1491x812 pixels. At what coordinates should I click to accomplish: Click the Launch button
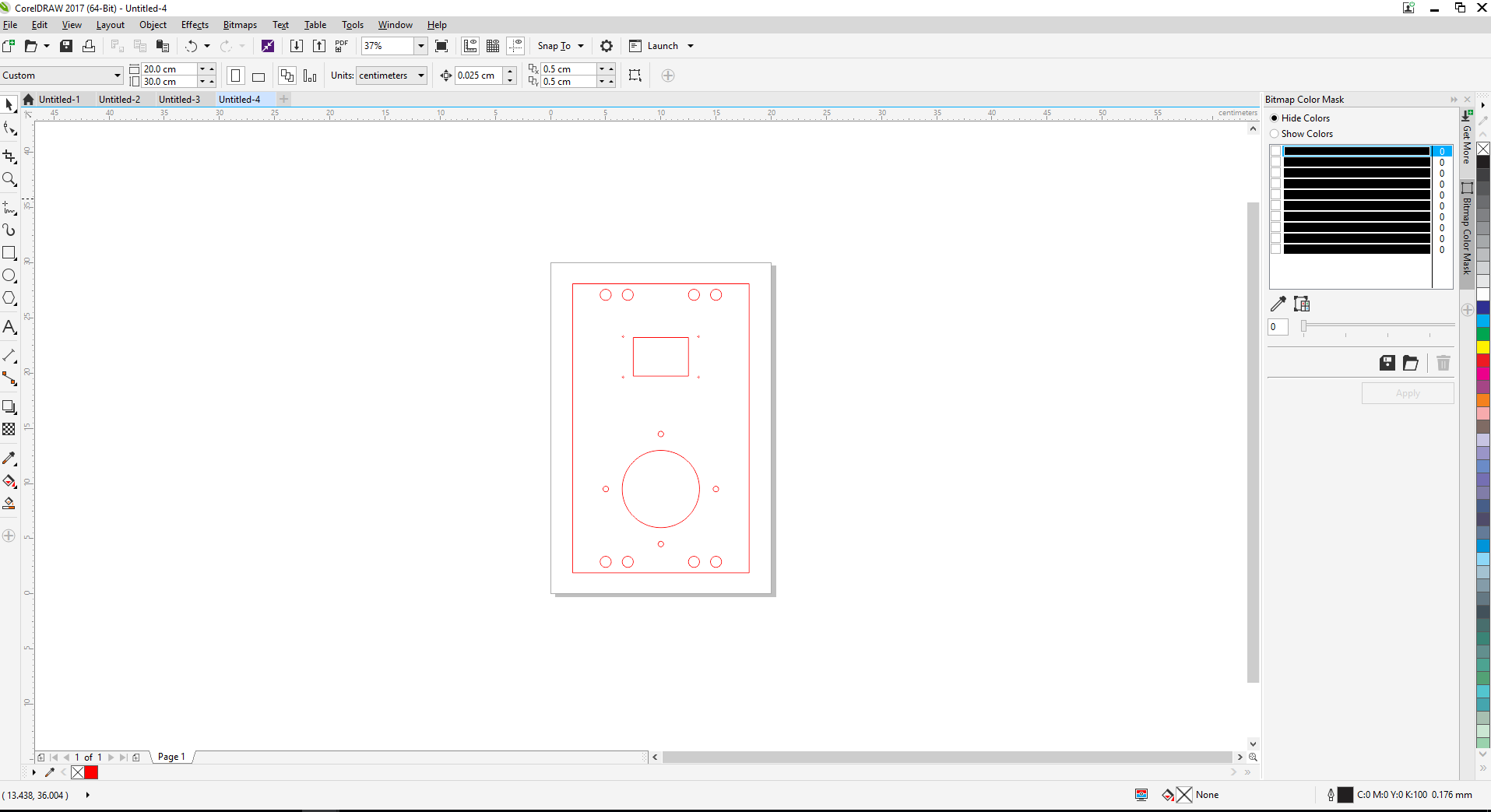[x=654, y=46]
